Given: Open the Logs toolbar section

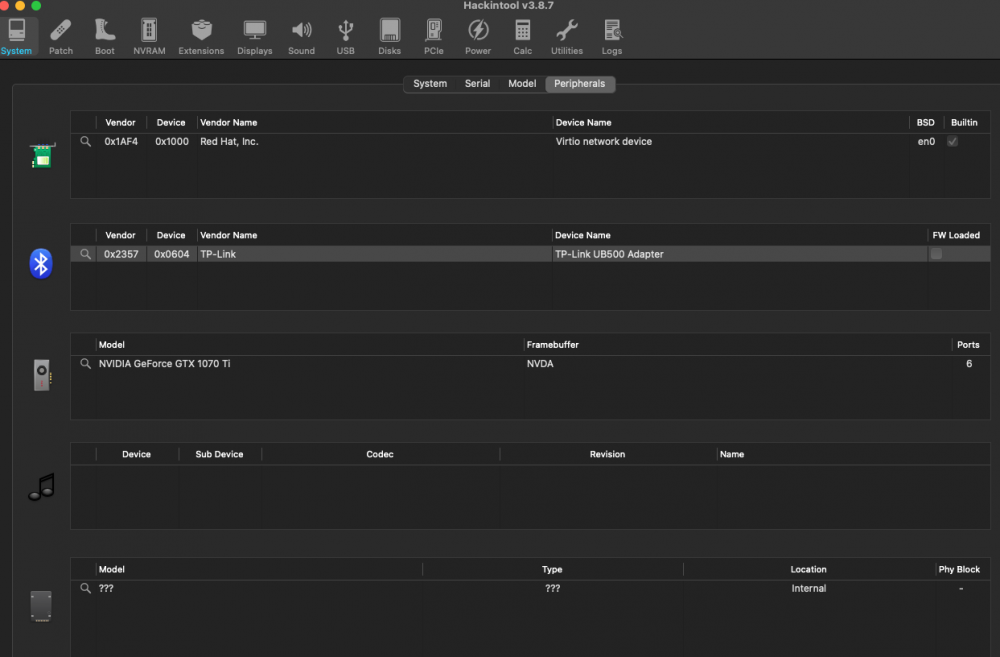Looking at the screenshot, I should pos(612,37).
